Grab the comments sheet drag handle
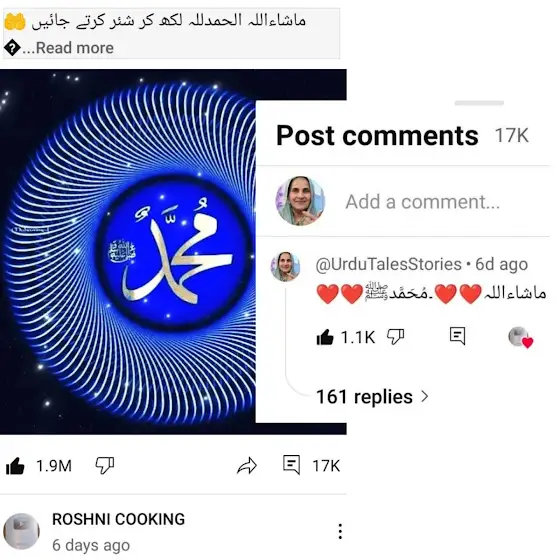 tap(479, 103)
